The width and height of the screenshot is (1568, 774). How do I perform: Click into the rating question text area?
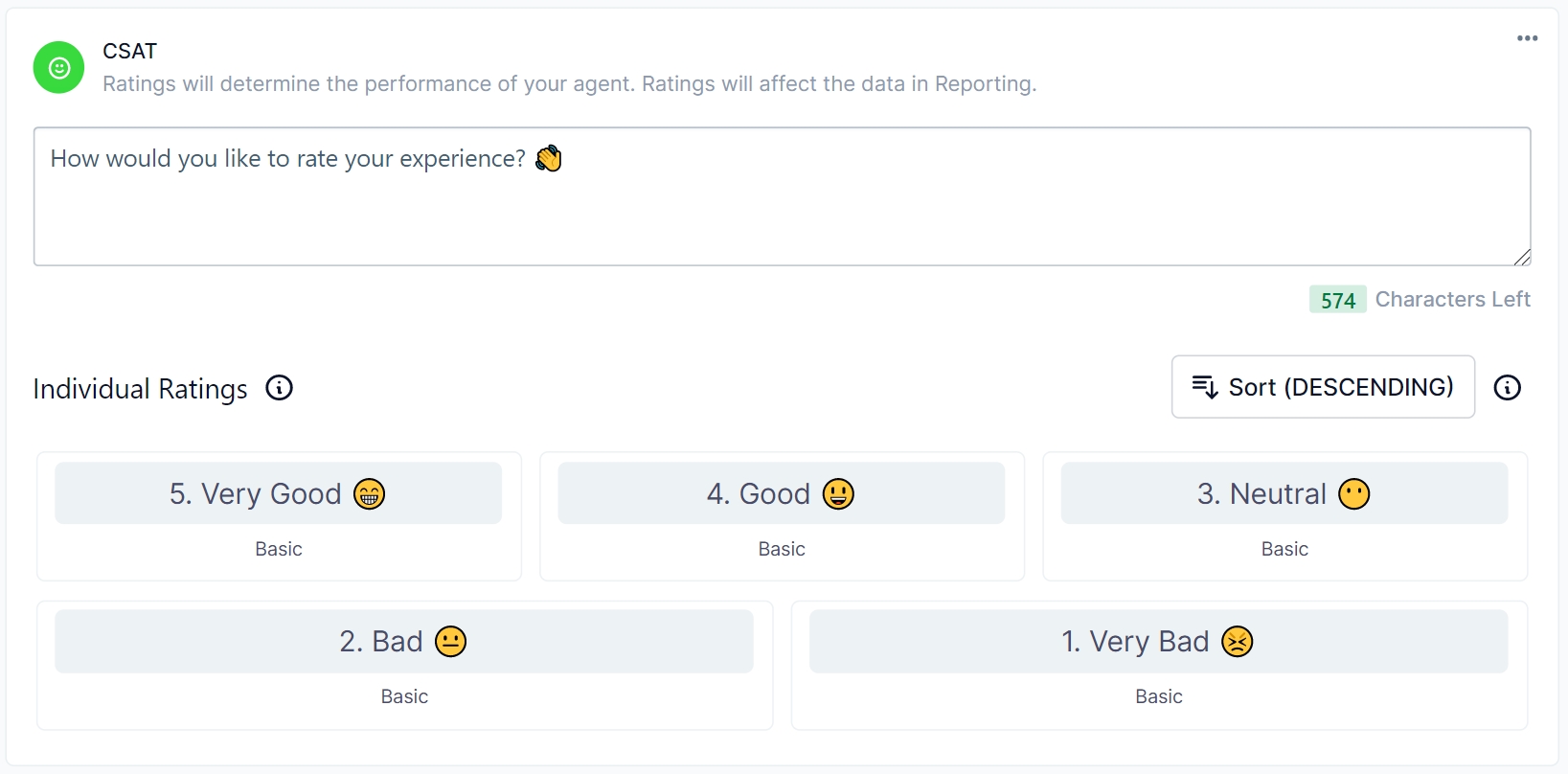click(782, 211)
